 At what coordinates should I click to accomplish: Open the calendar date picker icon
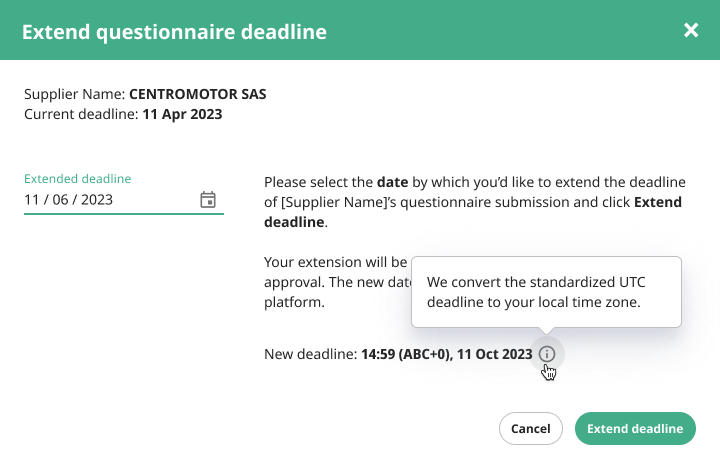point(208,200)
